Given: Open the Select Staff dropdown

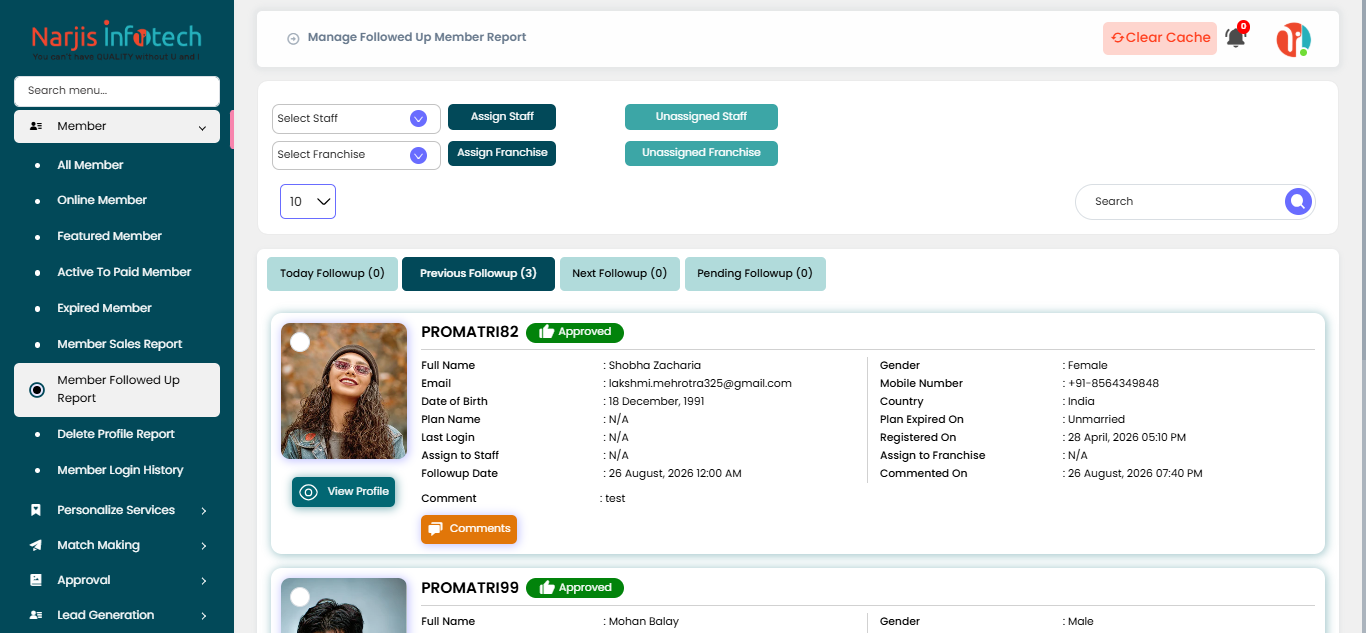Looking at the screenshot, I should (x=356, y=119).
